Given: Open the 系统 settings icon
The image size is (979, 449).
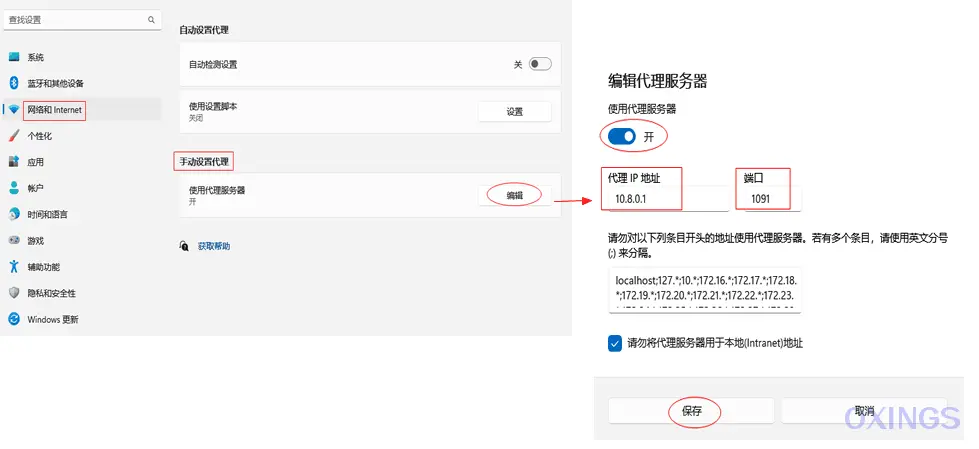Looking at the screenshot, I should [x=14, y=58].
